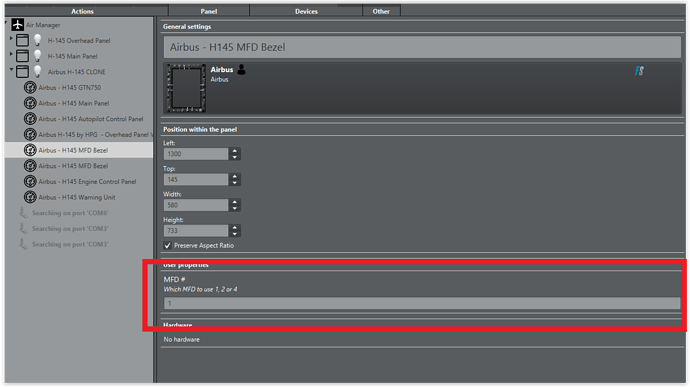Click the Height input field

pyautogui.click(x=196, y=230)
